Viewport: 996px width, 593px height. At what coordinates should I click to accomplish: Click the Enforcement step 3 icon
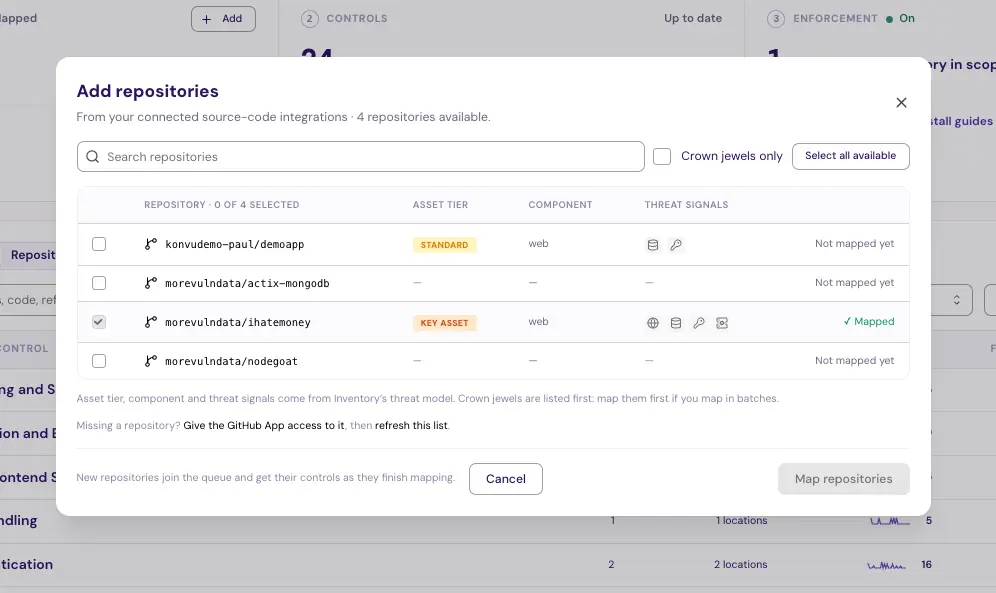(x=776, y=18)
